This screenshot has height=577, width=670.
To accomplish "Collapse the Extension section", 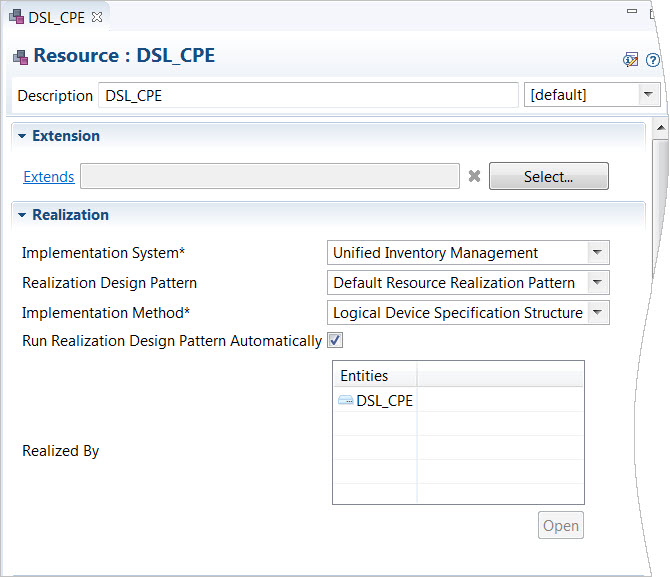I will [22, 136].
